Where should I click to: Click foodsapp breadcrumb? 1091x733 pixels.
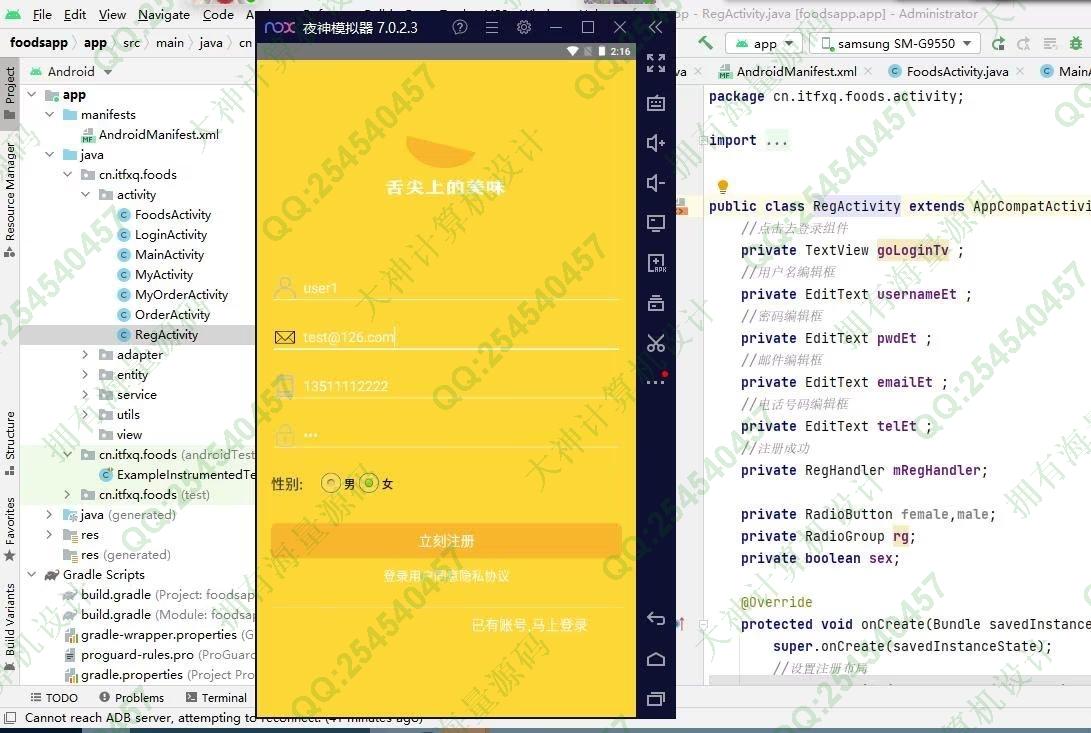point(38,42)
